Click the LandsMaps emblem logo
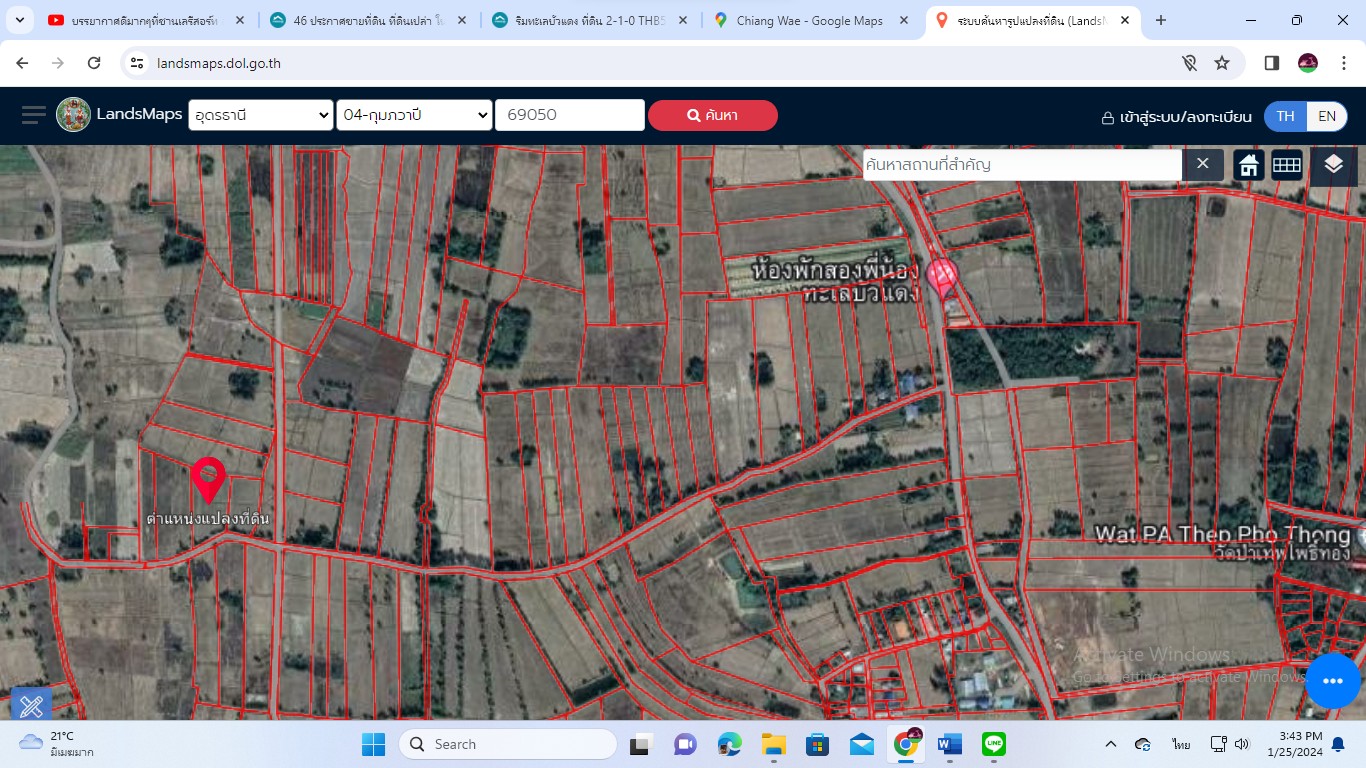 pos(73,115)
